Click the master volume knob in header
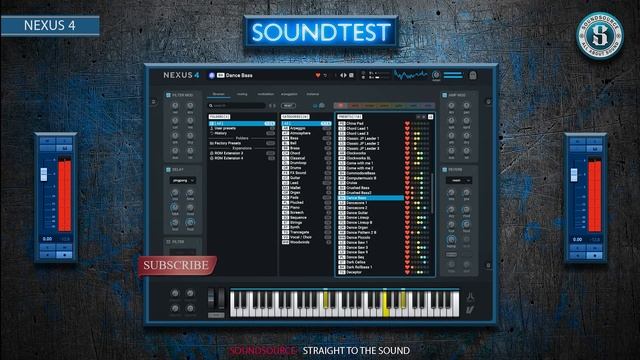This screenshot has height=360, width=640. coord(436,75)
